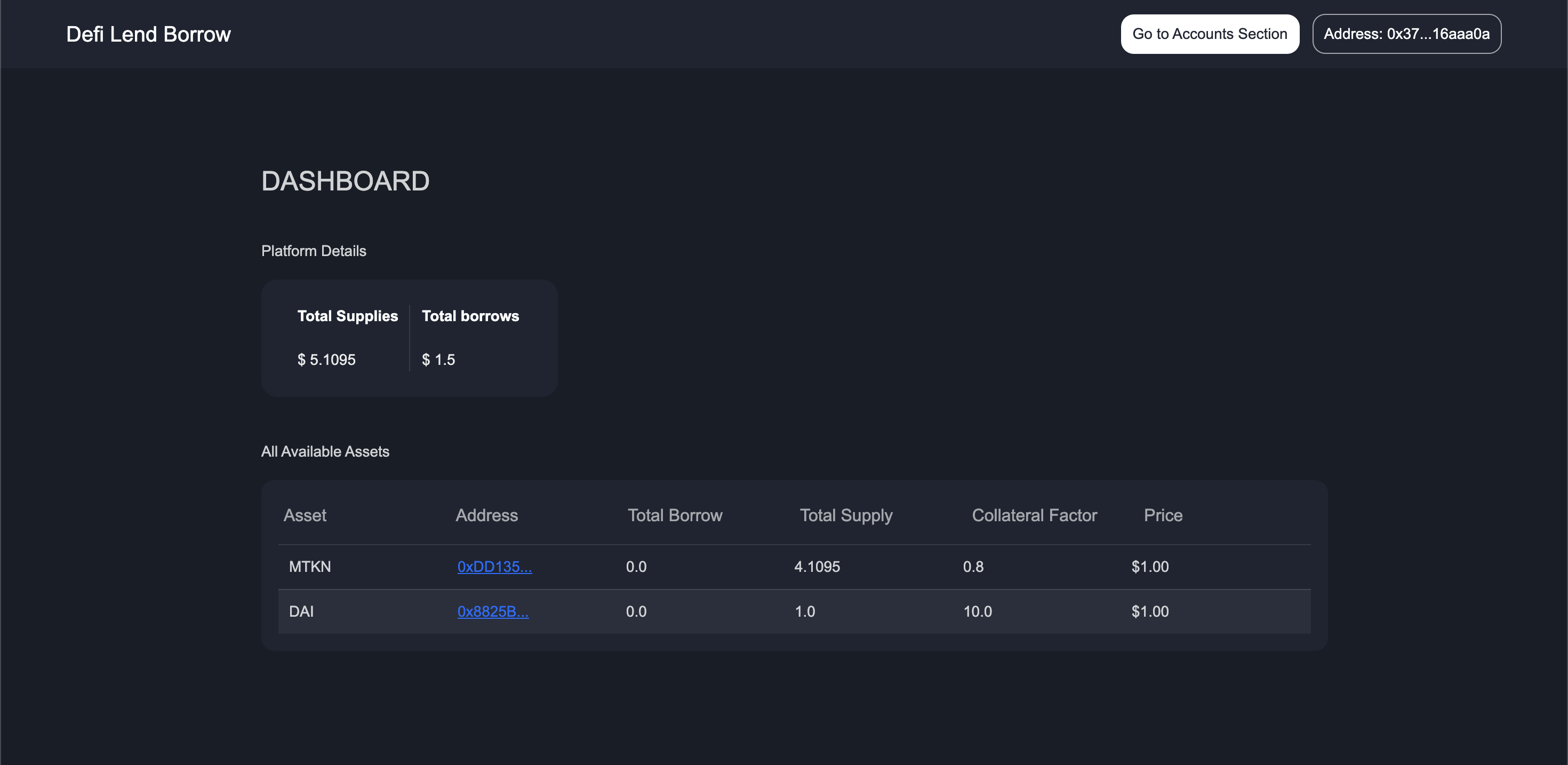Click the DASHBOARD page title
Screen dimensions: 1568x765
pyautogui.click(x=345, y=180)
